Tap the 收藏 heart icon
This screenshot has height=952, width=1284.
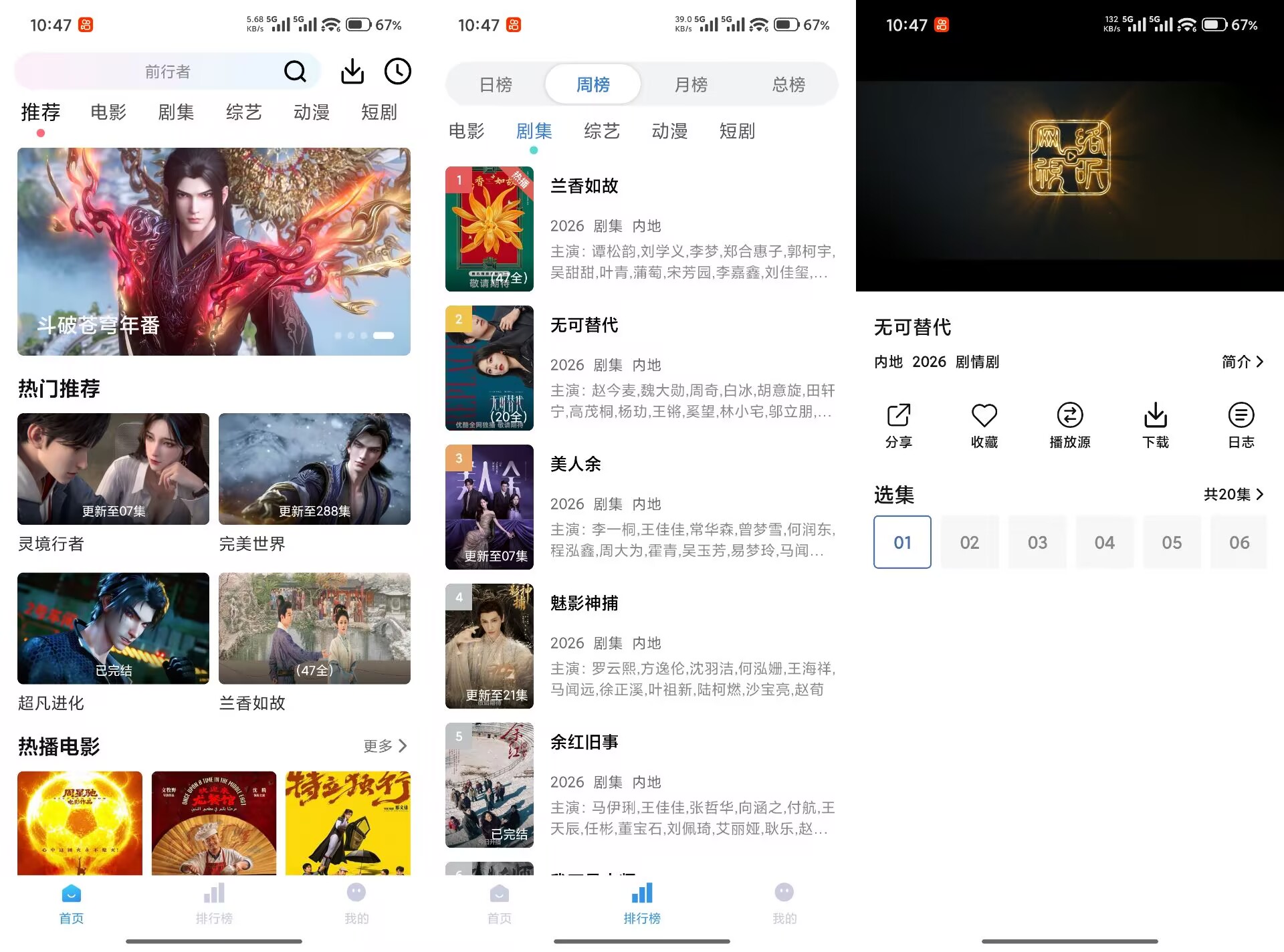(x=984, y=414)
